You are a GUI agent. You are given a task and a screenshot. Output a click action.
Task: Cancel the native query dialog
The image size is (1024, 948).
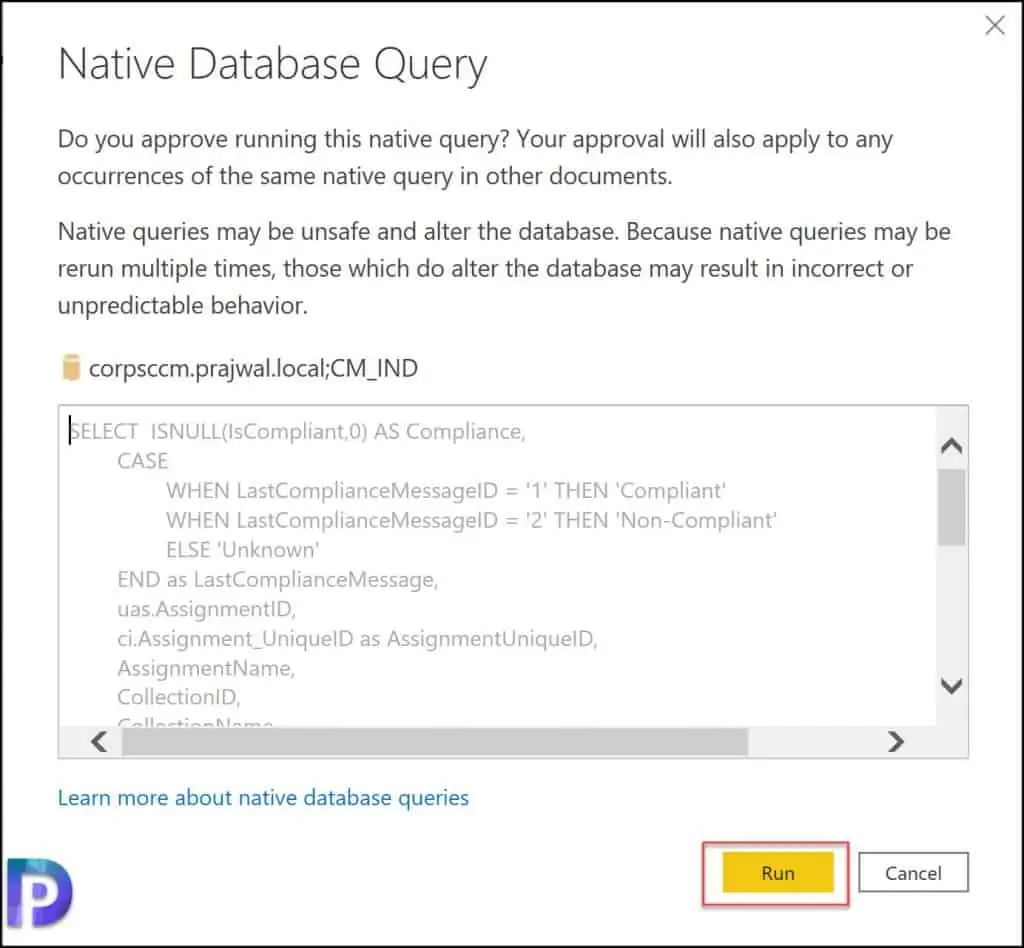(x=912, y=872)
